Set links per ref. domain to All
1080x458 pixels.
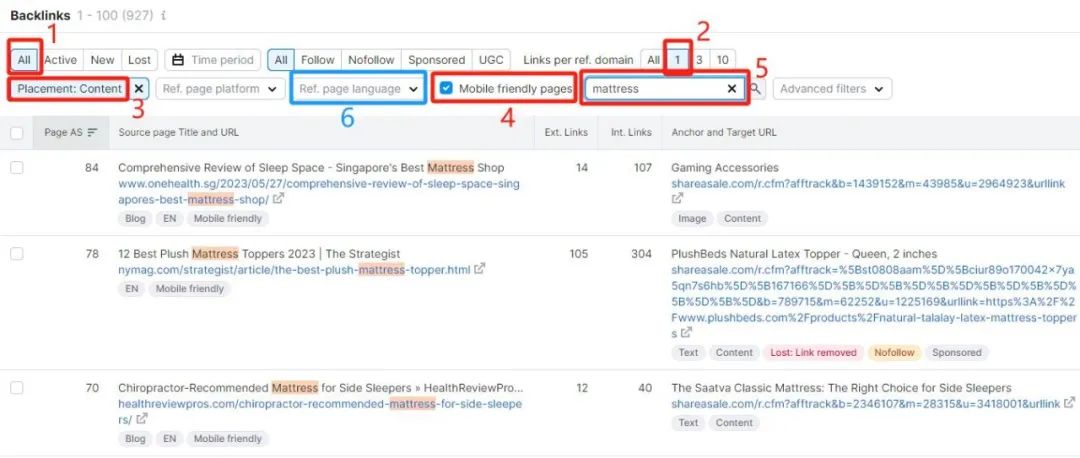(654, 60)
